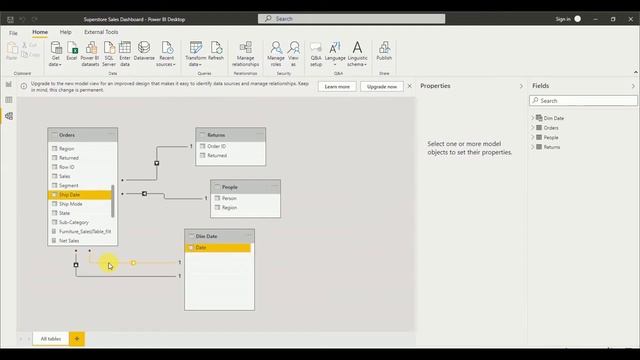
Task: Add a new layout tab
Action: pyautogui.click(x=77, y=339)
